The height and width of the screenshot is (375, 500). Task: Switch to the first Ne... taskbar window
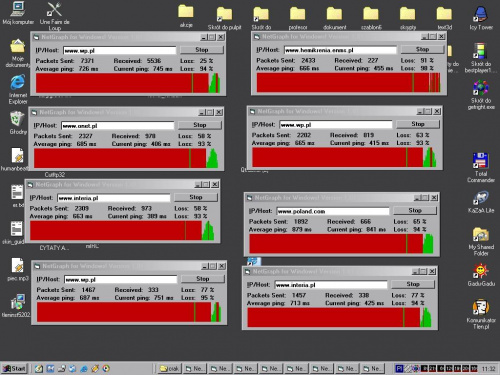tap(195, 368)
